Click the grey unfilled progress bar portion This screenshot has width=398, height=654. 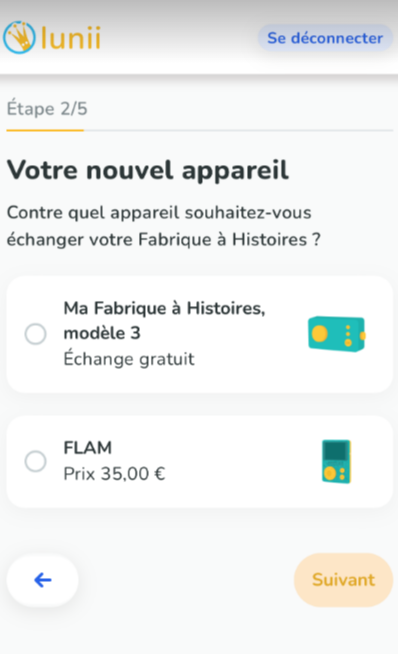(238, 130)
